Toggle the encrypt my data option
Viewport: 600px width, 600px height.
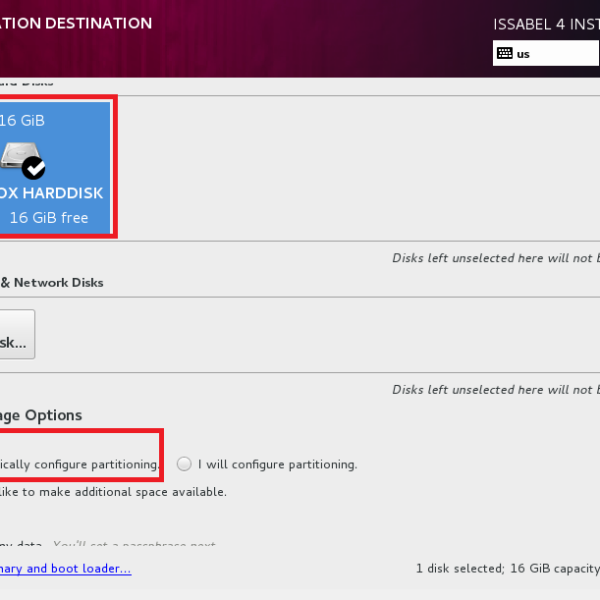[20, 545]
